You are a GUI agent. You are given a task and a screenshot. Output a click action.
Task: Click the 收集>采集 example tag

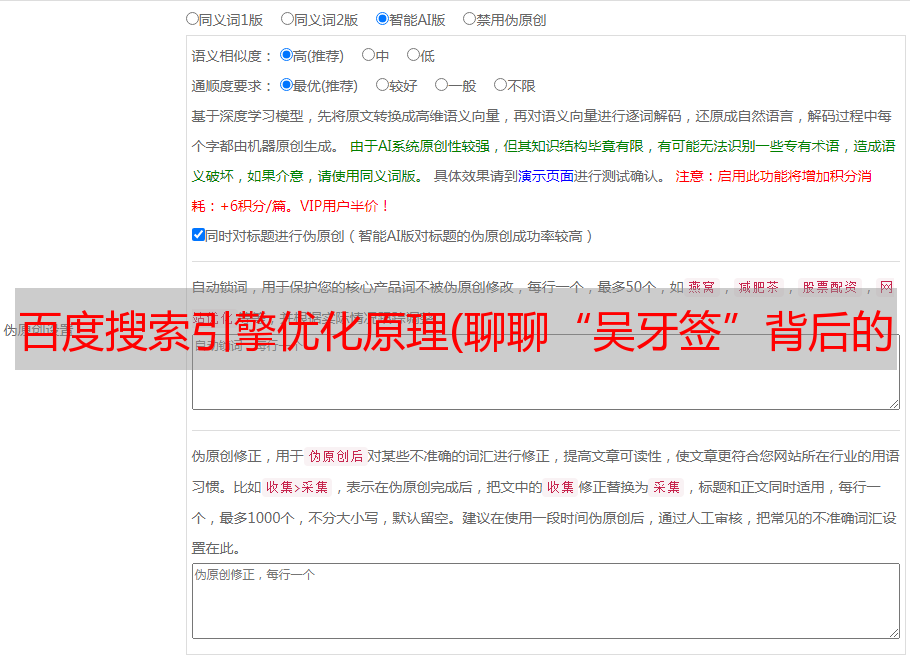297,487
